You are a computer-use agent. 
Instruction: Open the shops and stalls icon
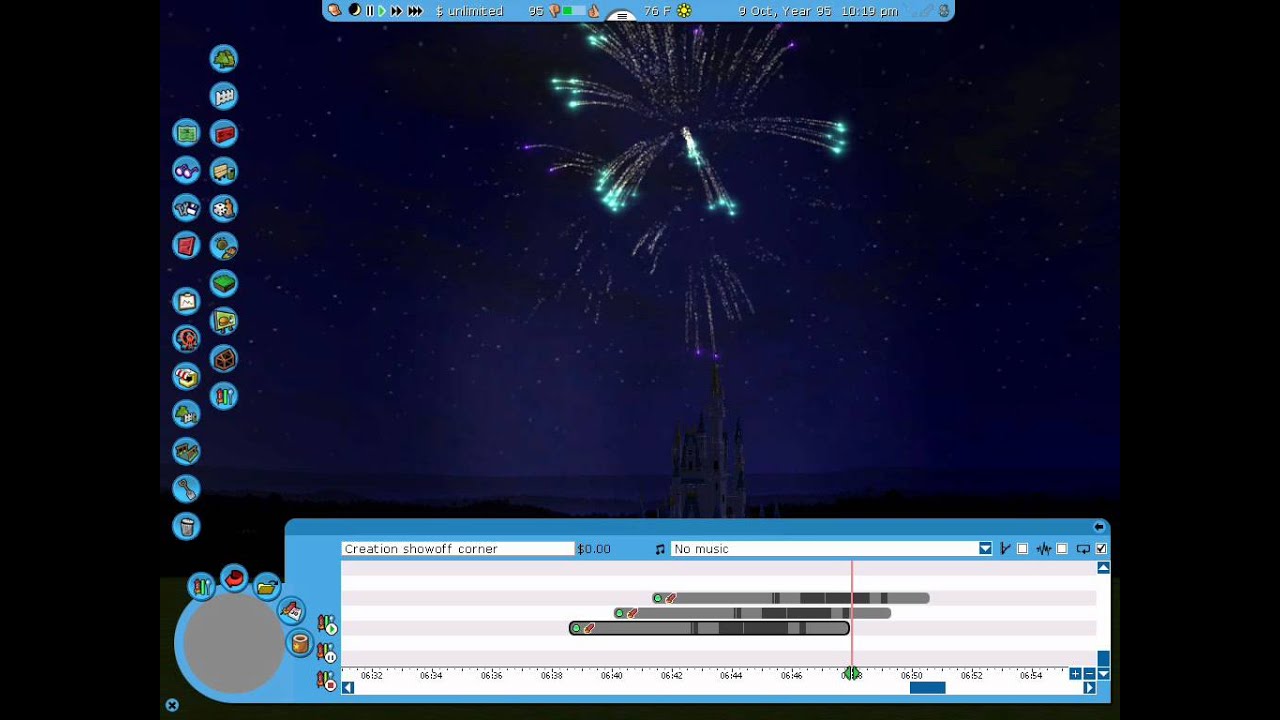[186, 376]
